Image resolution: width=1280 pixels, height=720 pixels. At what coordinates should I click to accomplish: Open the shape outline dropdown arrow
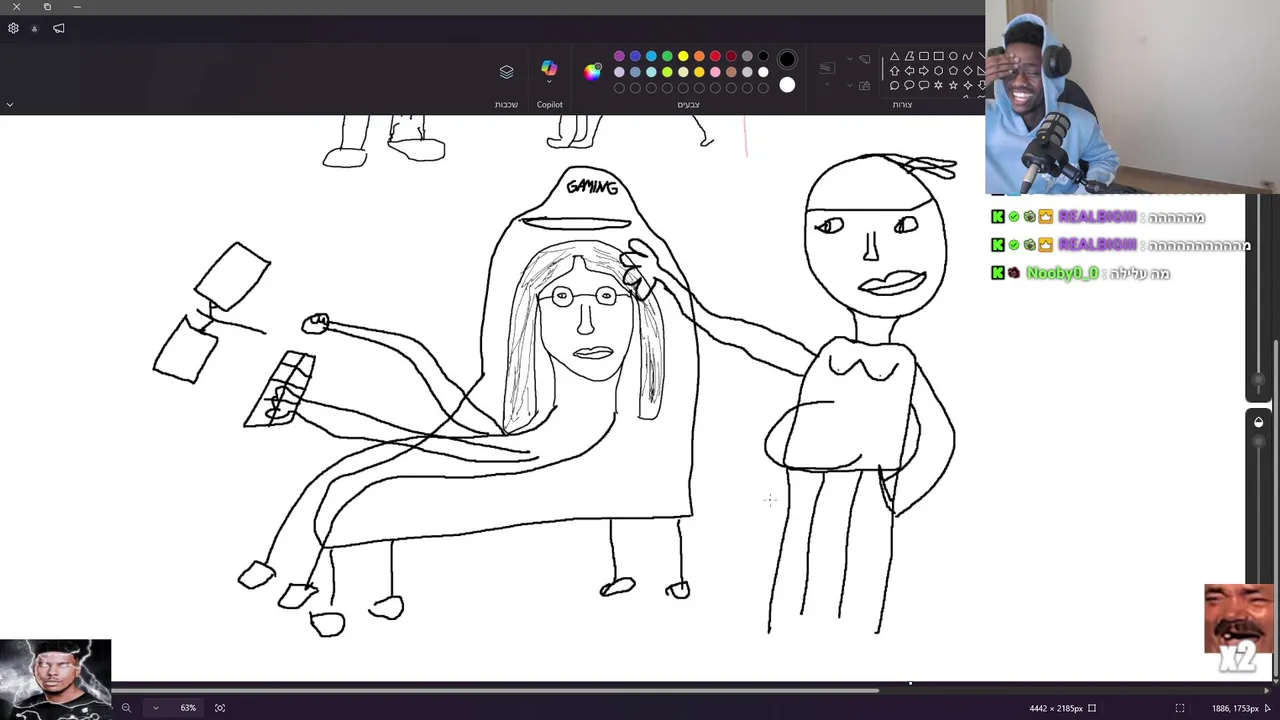[x=850, y=59]
